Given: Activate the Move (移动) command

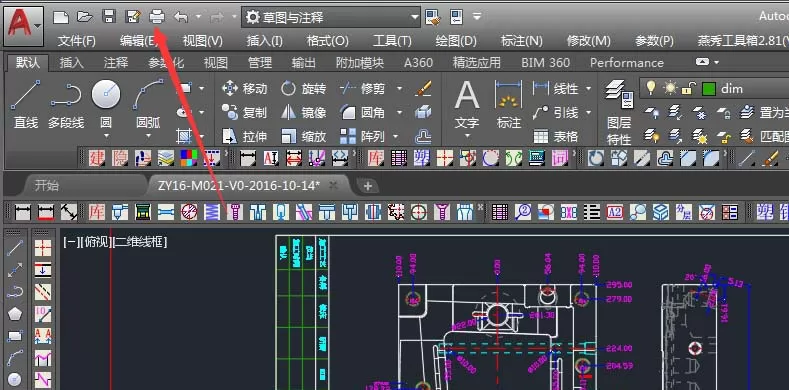Looking at the screenshot, I should pyautogui.click(x=244, y=89).
